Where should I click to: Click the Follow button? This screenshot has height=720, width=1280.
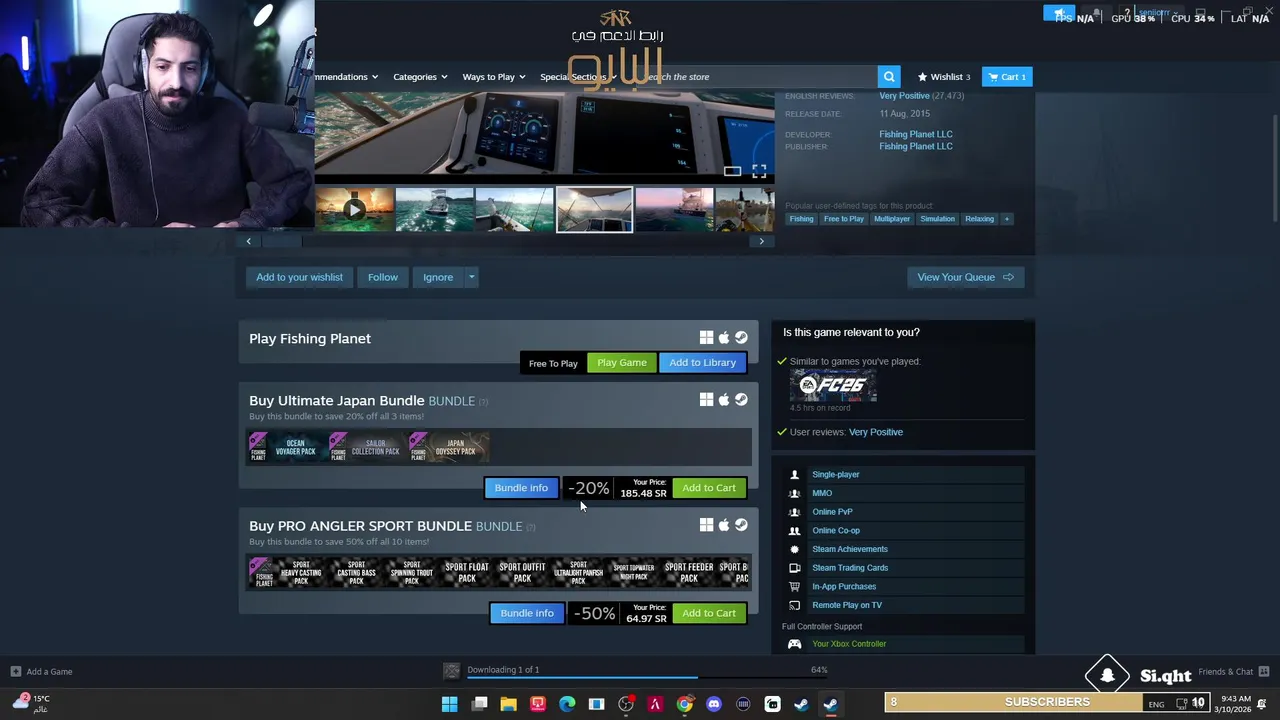tap(383, 277)
